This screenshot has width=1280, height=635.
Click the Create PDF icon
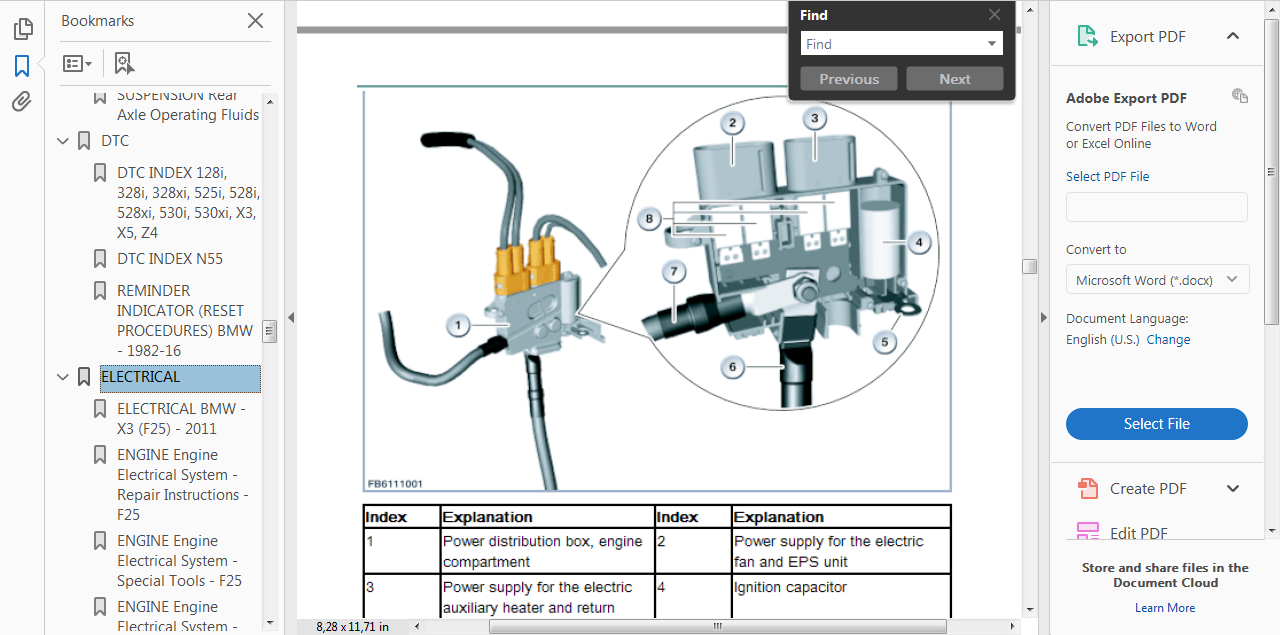(1087, 489)
